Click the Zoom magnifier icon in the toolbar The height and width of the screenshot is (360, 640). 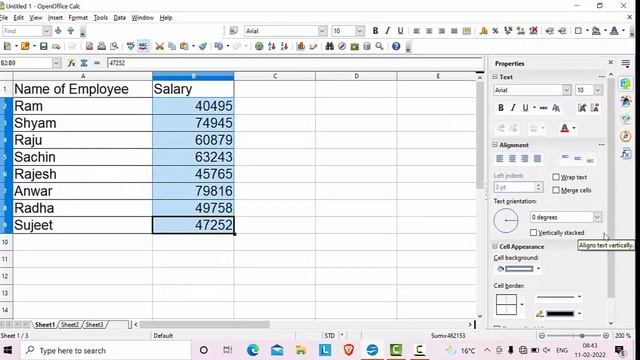[x=379, y=46]
